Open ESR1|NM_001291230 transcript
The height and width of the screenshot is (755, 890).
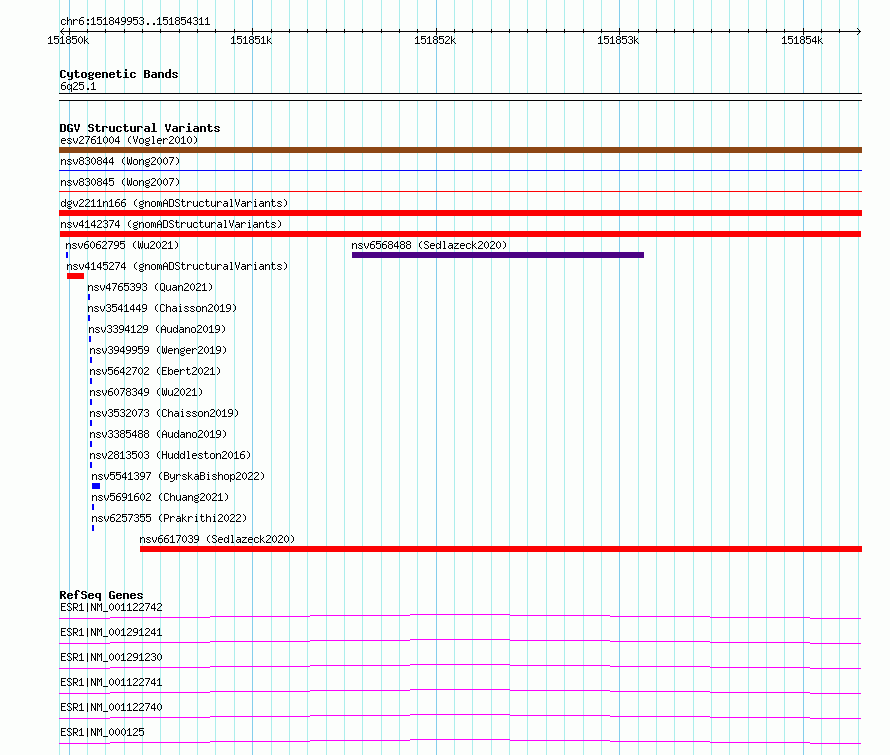pyautogui.click(x=111, y=657)
